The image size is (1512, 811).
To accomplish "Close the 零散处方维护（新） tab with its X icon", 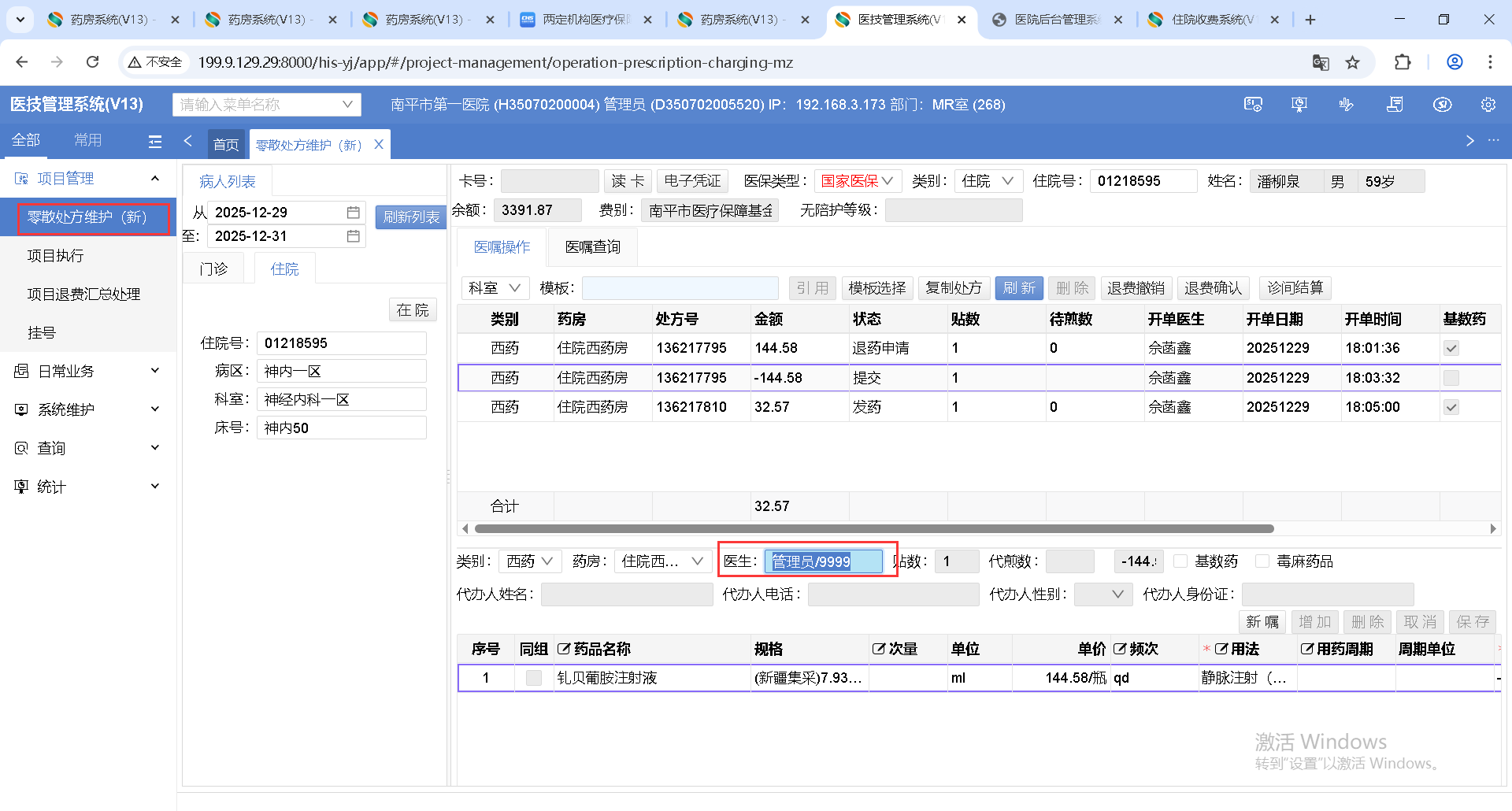I will tap(379, 144).
